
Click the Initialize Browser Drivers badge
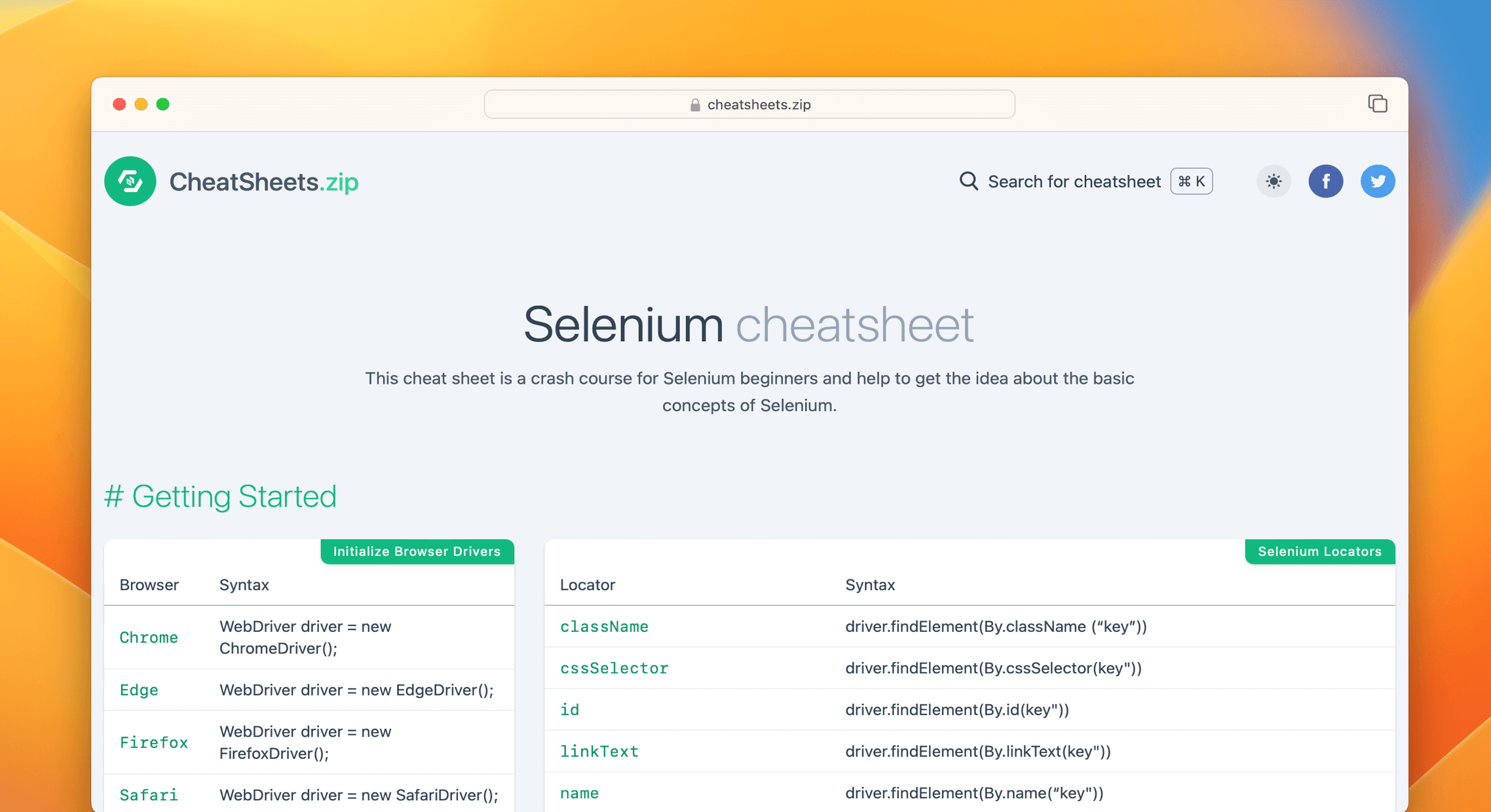(x=417, y=551)
